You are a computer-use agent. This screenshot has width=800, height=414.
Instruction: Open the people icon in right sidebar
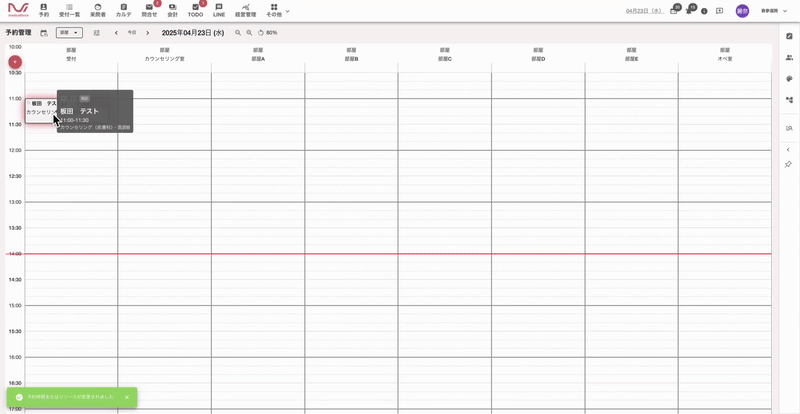tap(788, 57)
